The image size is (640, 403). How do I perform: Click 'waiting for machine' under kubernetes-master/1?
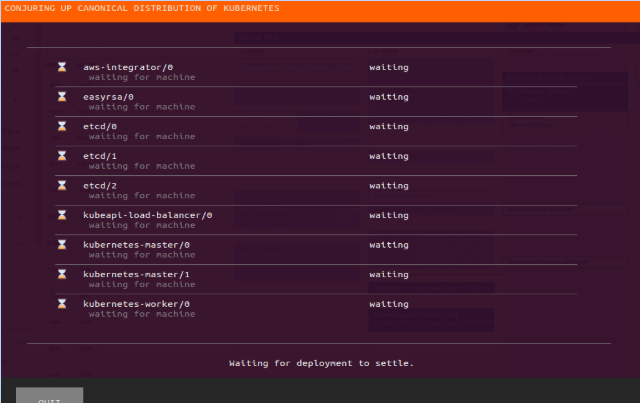[x=142, y=285]
